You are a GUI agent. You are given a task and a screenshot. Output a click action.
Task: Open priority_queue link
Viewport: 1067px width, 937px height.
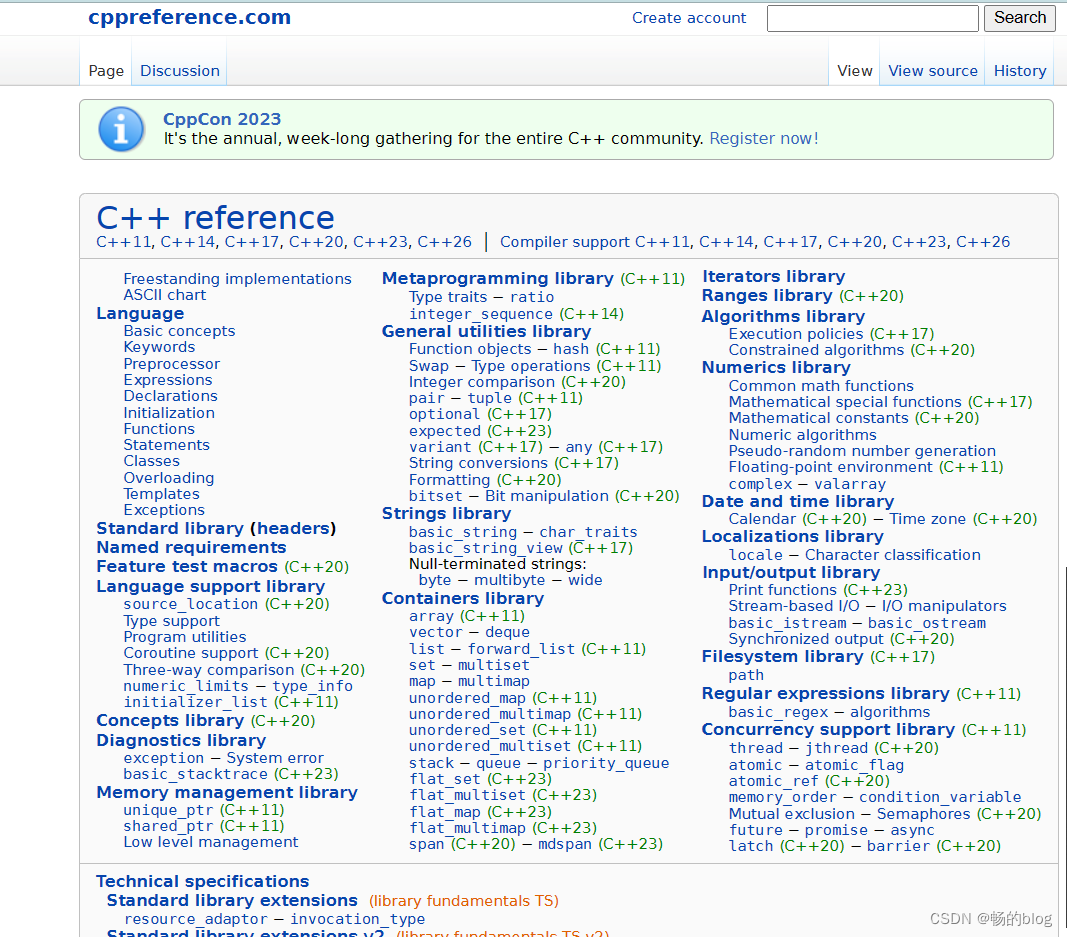coord(606,763)
